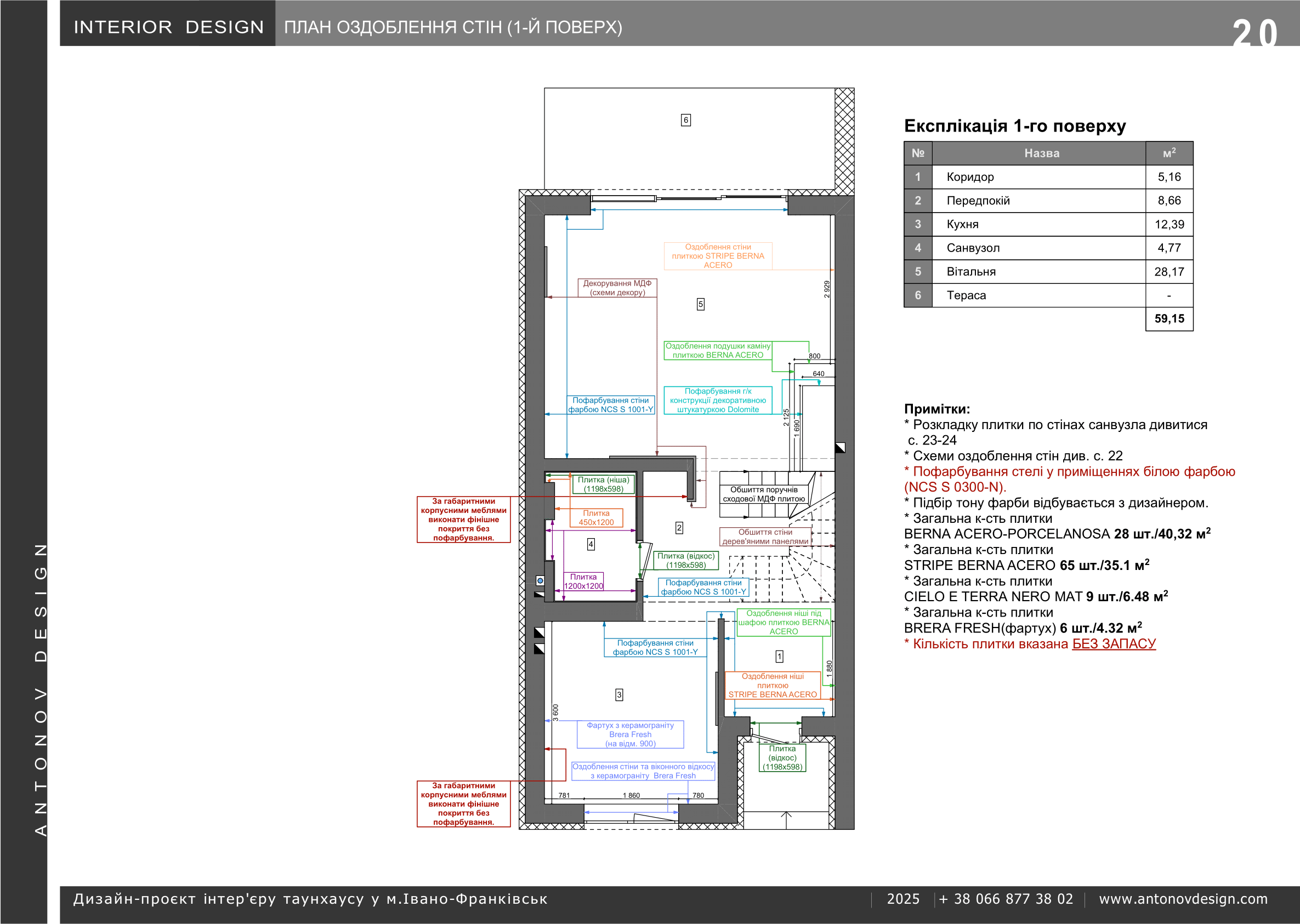Viewport: 1300px width, 924px height.
Task: Click the purple label 'Плитка 1200x1200'
Action: pyautogui.click(x=583, y=581)
